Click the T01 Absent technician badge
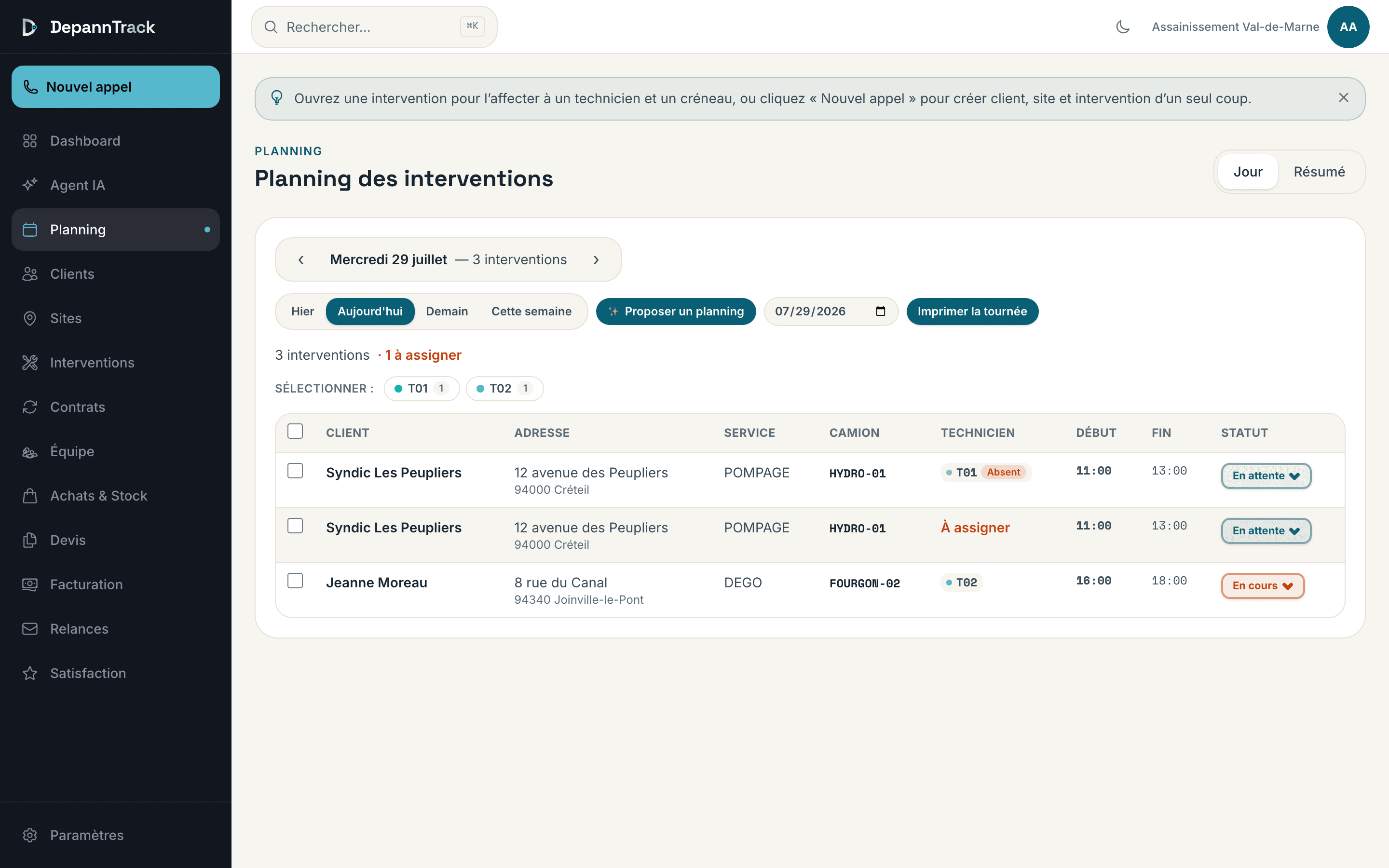The width and height of the screenshot is (1389, 868). click(986, 473)
